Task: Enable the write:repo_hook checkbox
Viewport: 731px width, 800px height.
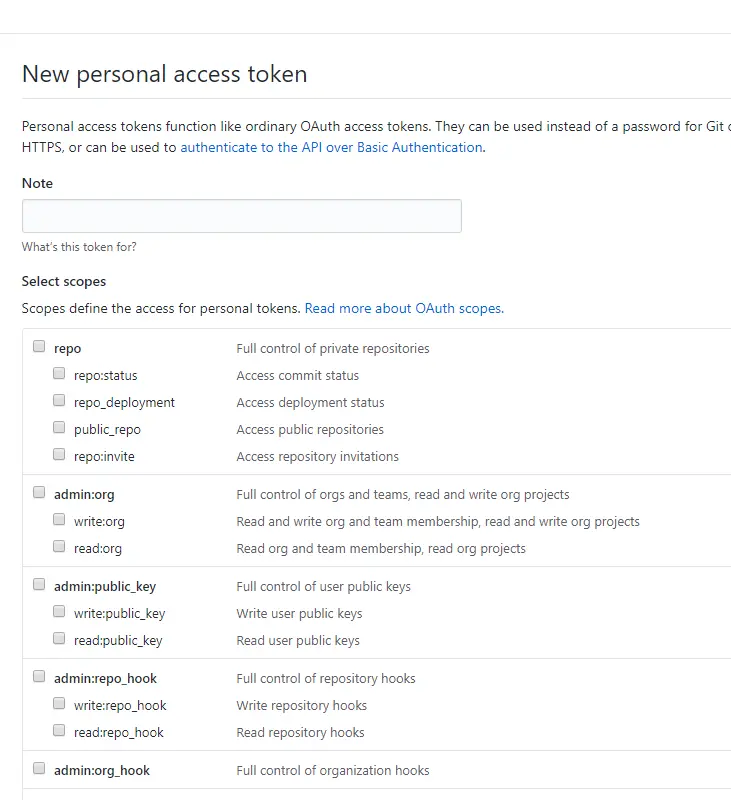Action: coord(59,702)
